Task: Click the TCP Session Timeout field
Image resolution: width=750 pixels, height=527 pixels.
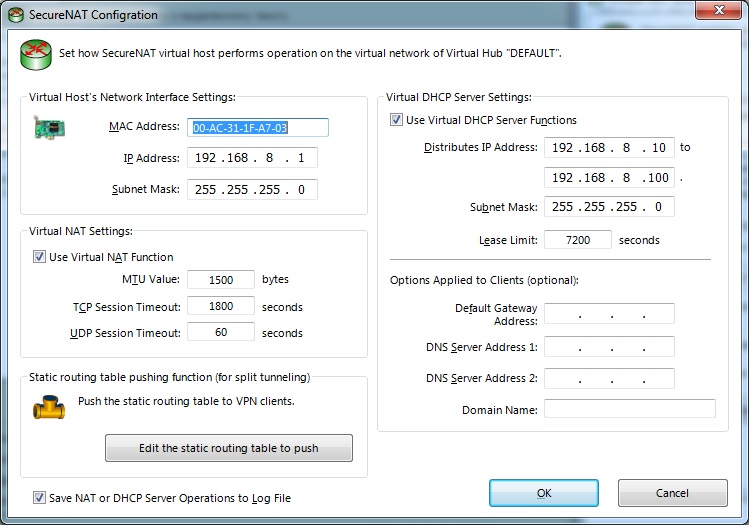Action: pyautogui.click(x=221, y=306)
